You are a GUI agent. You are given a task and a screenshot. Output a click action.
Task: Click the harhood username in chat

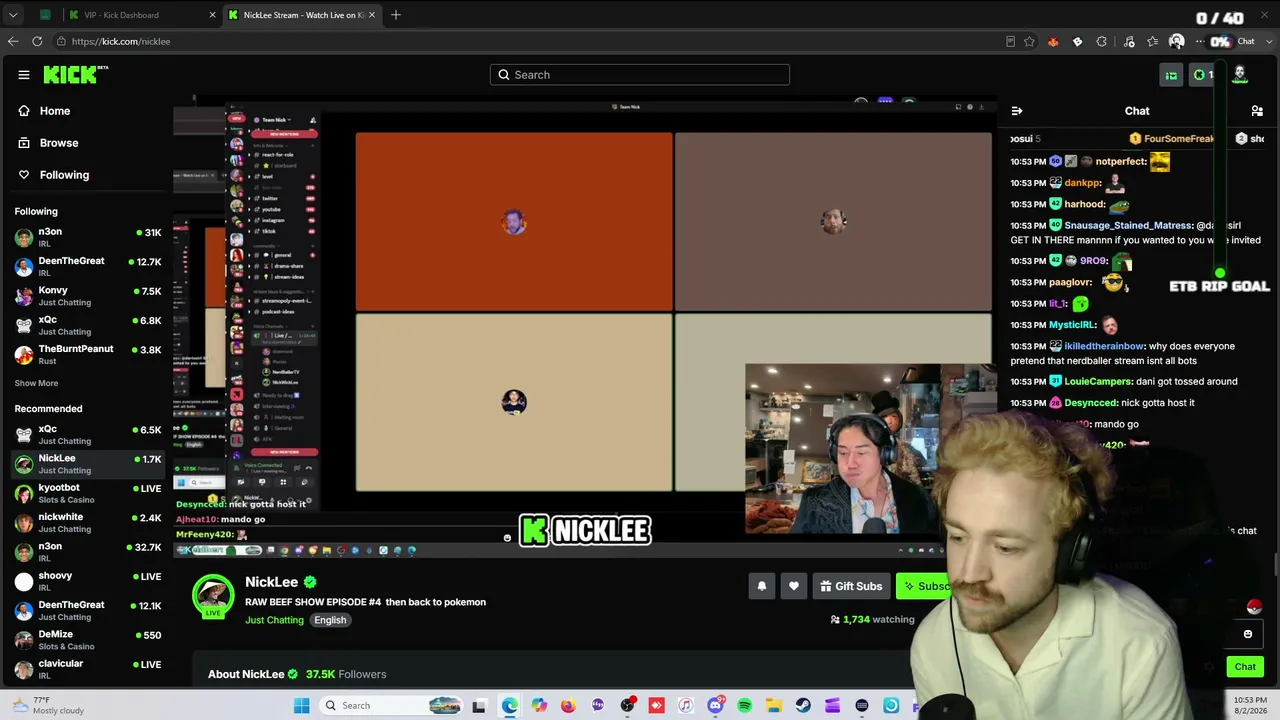1085,204
